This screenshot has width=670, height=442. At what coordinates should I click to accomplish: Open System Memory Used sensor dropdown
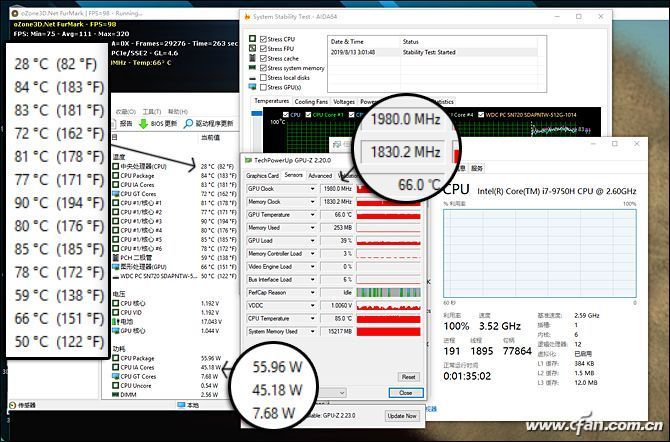coord(313,331)
